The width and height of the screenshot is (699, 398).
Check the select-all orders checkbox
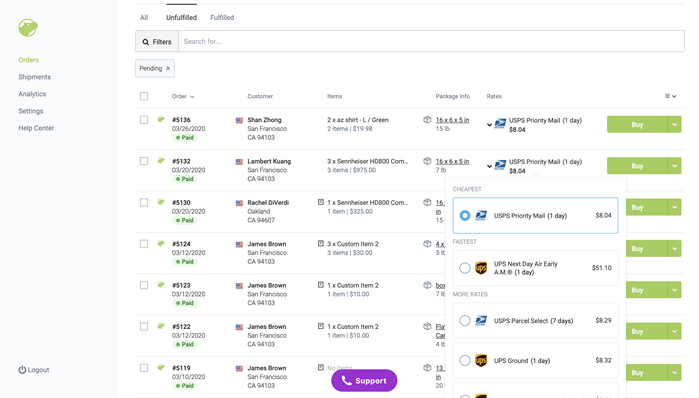(x=144, y=96)
